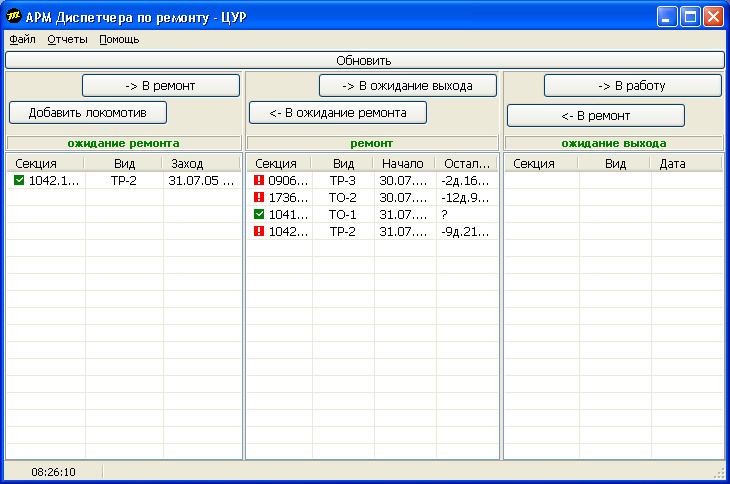Click the Дата column header
Image resolution: width=730 pixels, height=484 pixels.
pyautogui.click(x=686, y=163)
